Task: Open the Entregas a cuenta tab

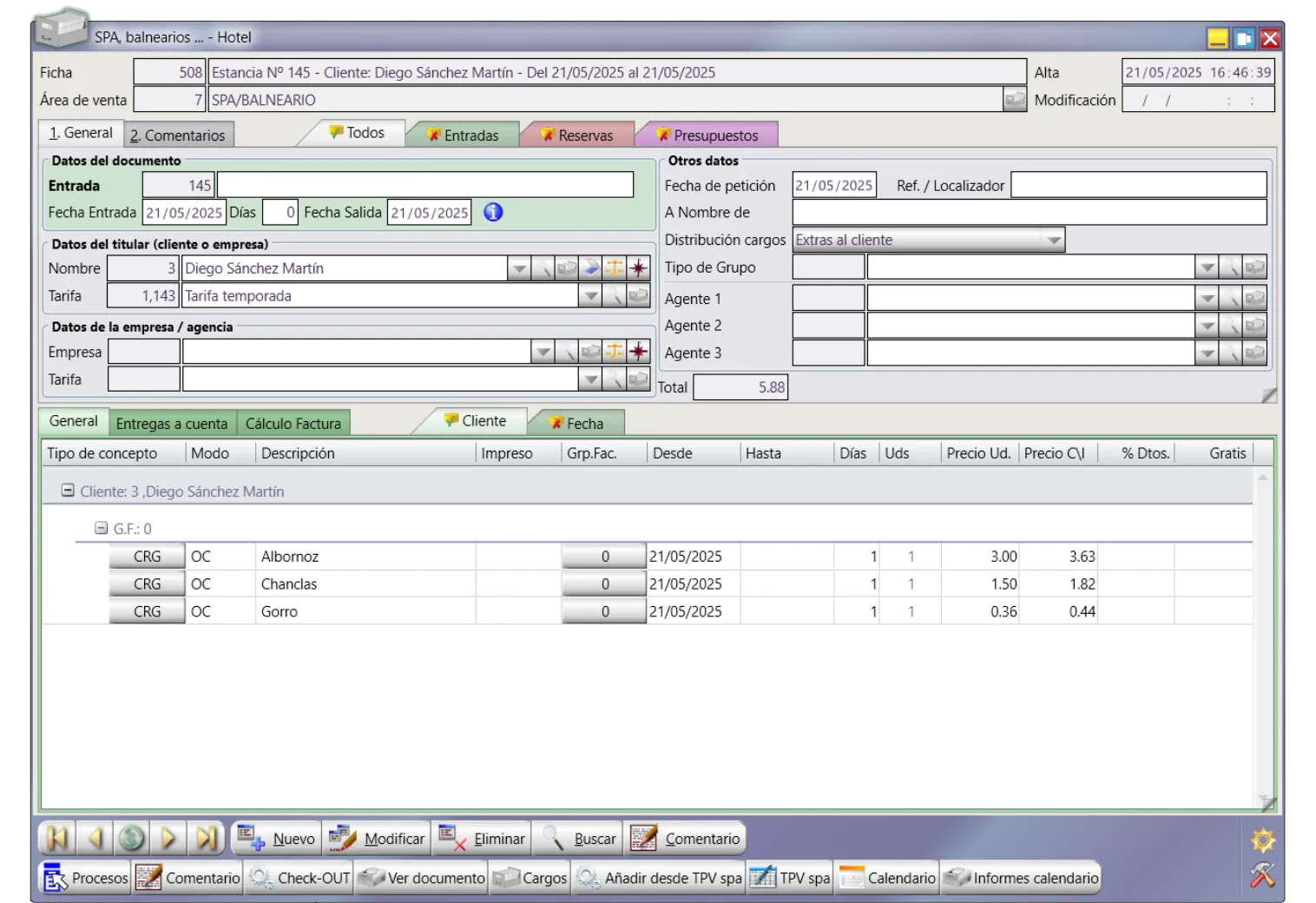Action: [x=172, y=424]
